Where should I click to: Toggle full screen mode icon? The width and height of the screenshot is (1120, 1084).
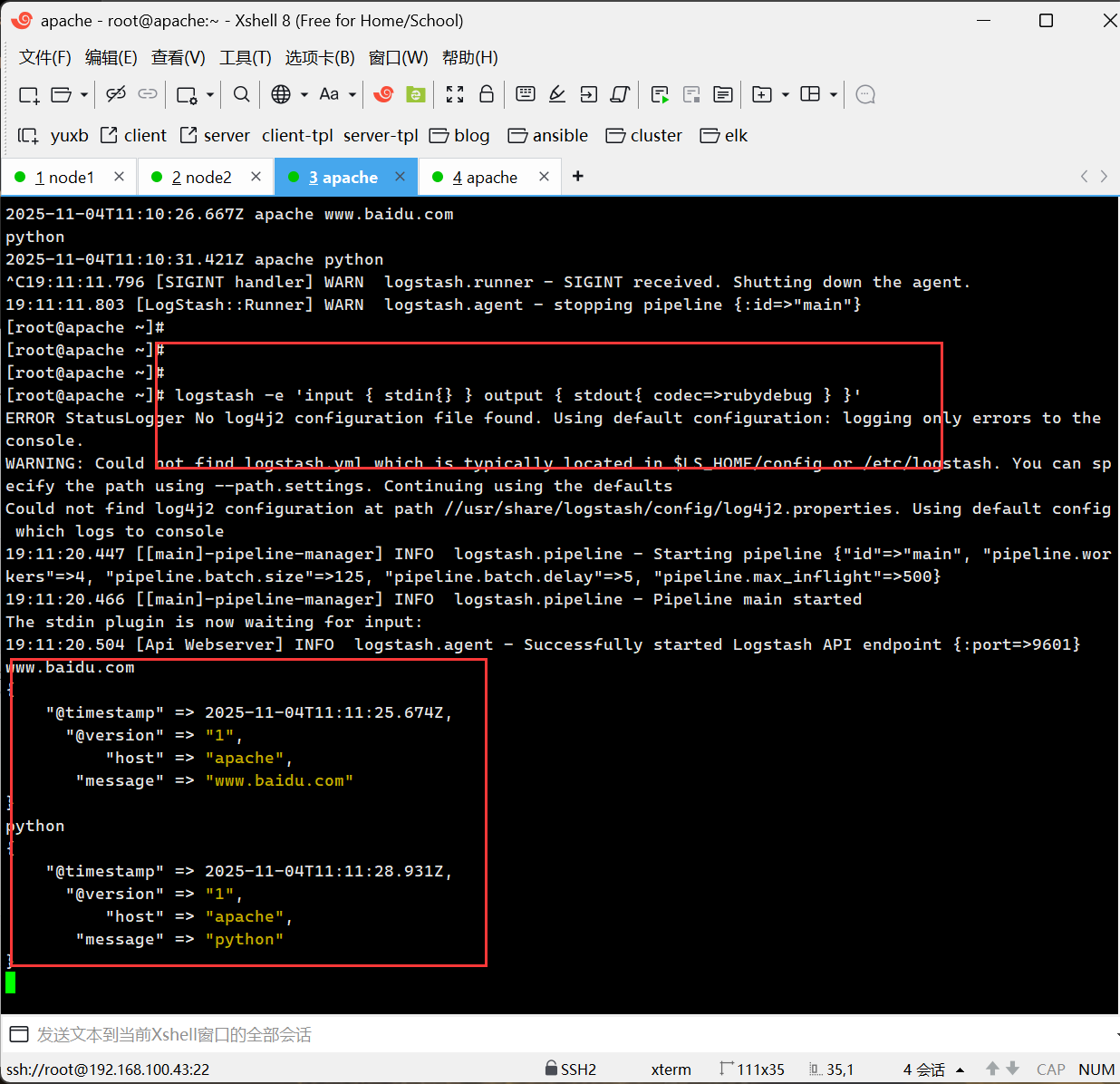point(455,94)
